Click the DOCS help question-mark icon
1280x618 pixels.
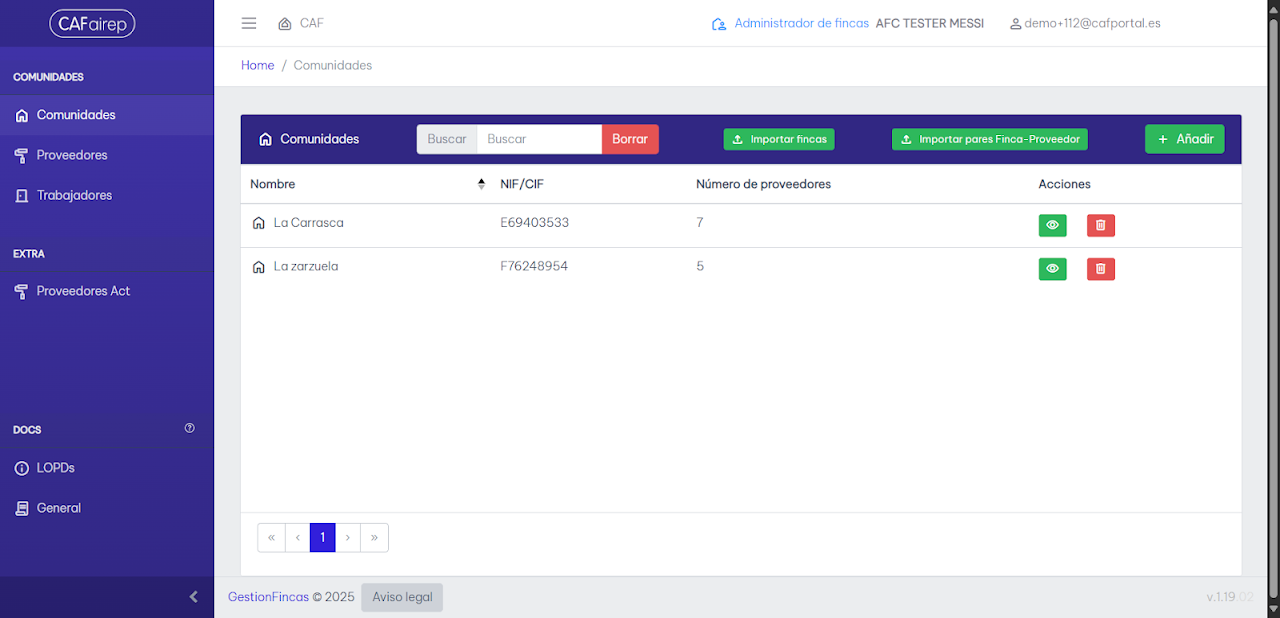190,428
